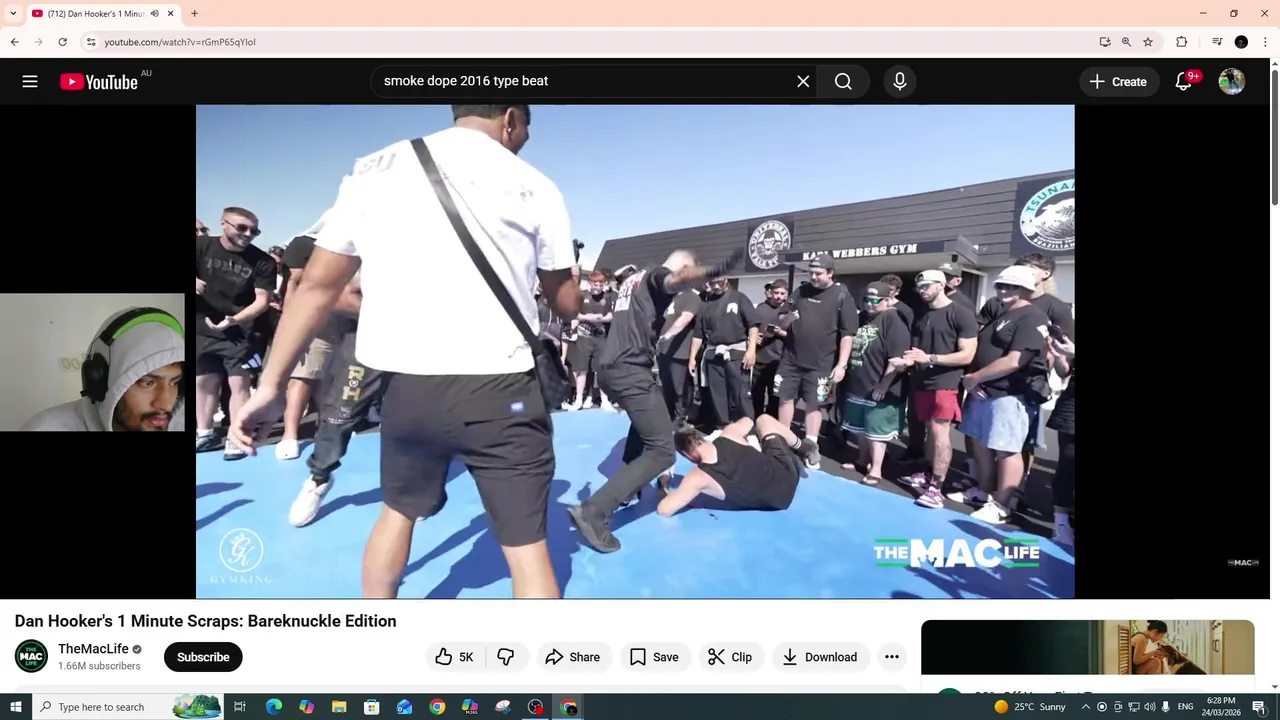Switch to the Dan Hooker's 1 Minute tab

click(x=96, y=14)
